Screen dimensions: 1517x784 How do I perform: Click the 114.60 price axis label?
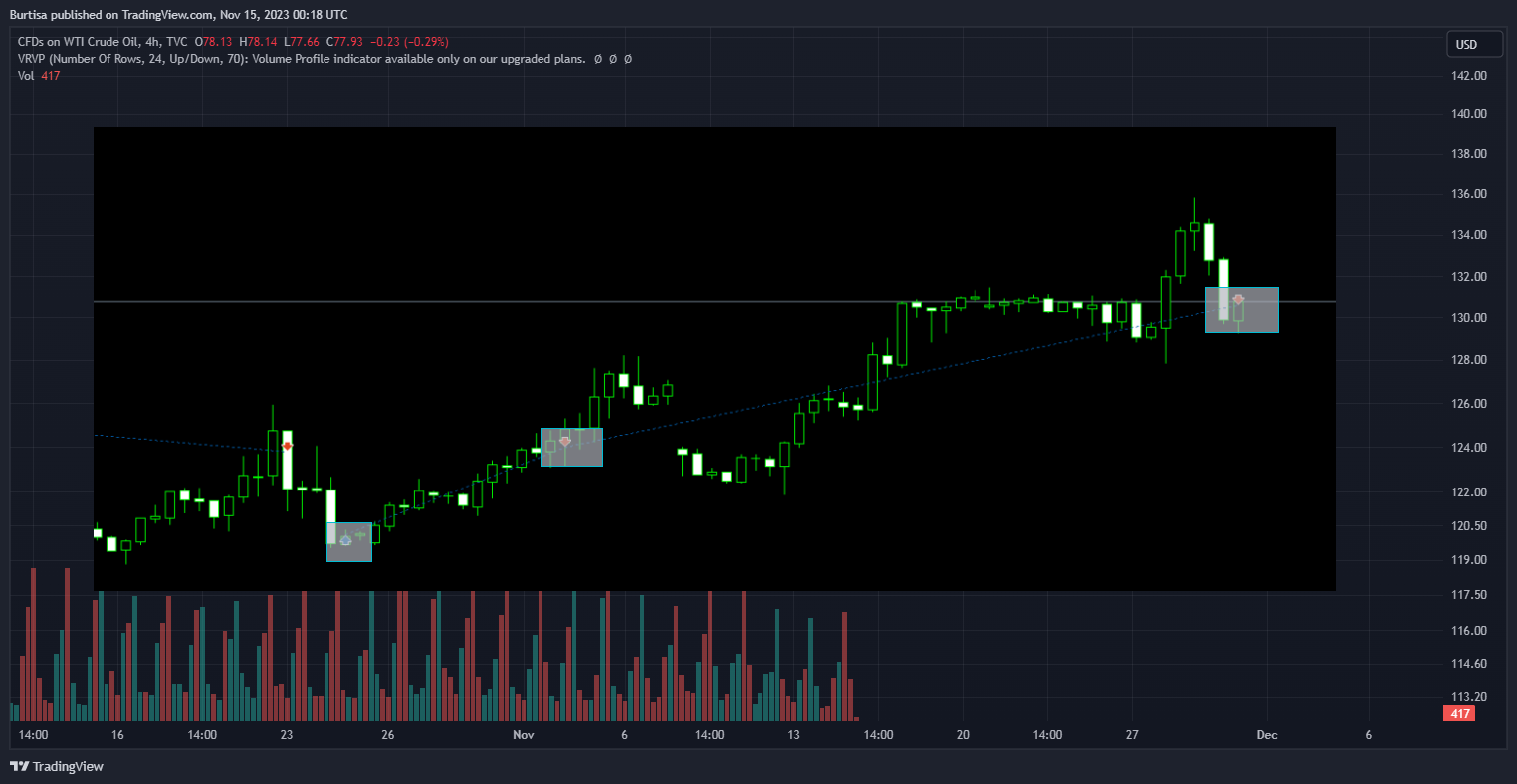[1470, 664]
